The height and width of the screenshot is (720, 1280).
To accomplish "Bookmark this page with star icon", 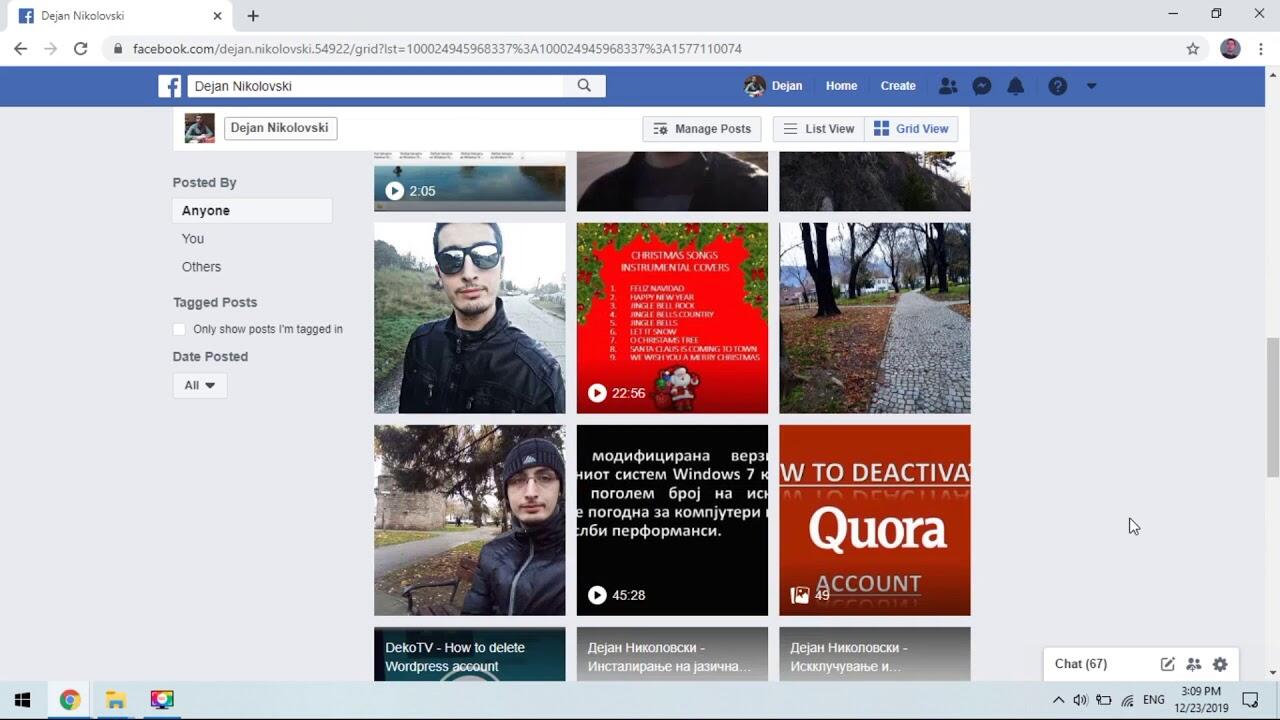I will click(x=1192, y=48).
